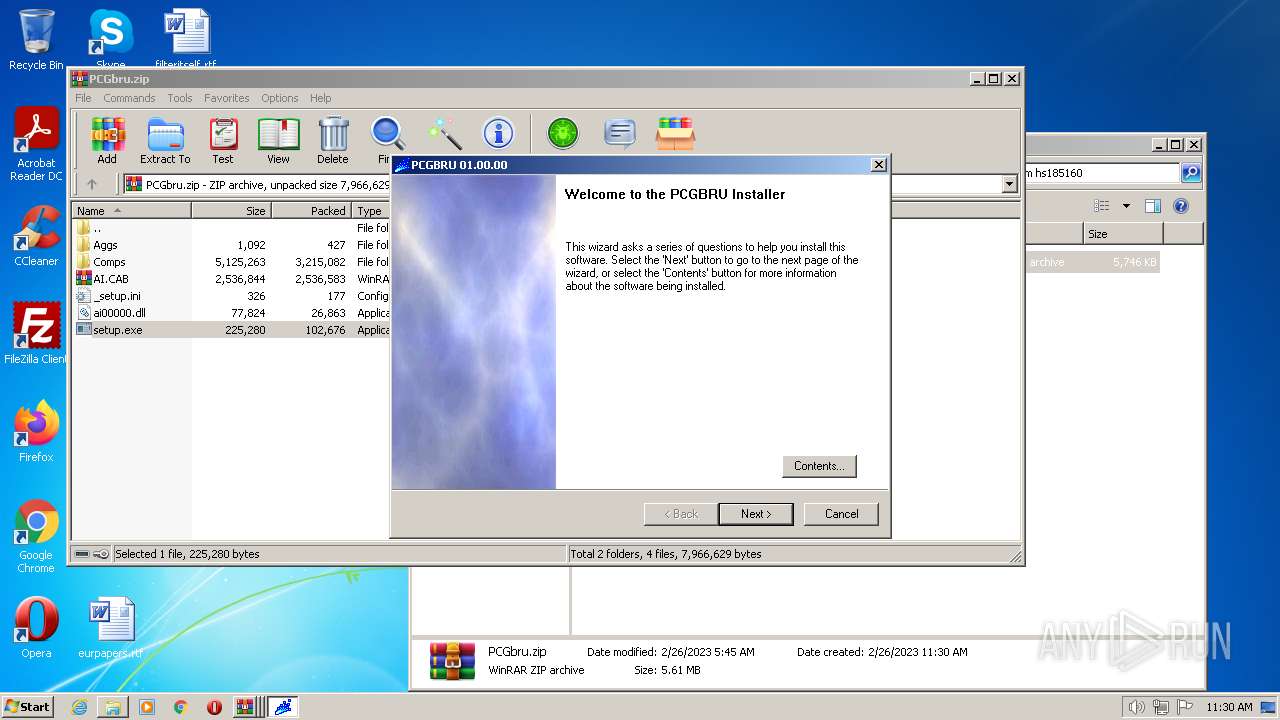Sort by the Packed column header
Viewport: 1280px width, 720px height.
[311, 211]
